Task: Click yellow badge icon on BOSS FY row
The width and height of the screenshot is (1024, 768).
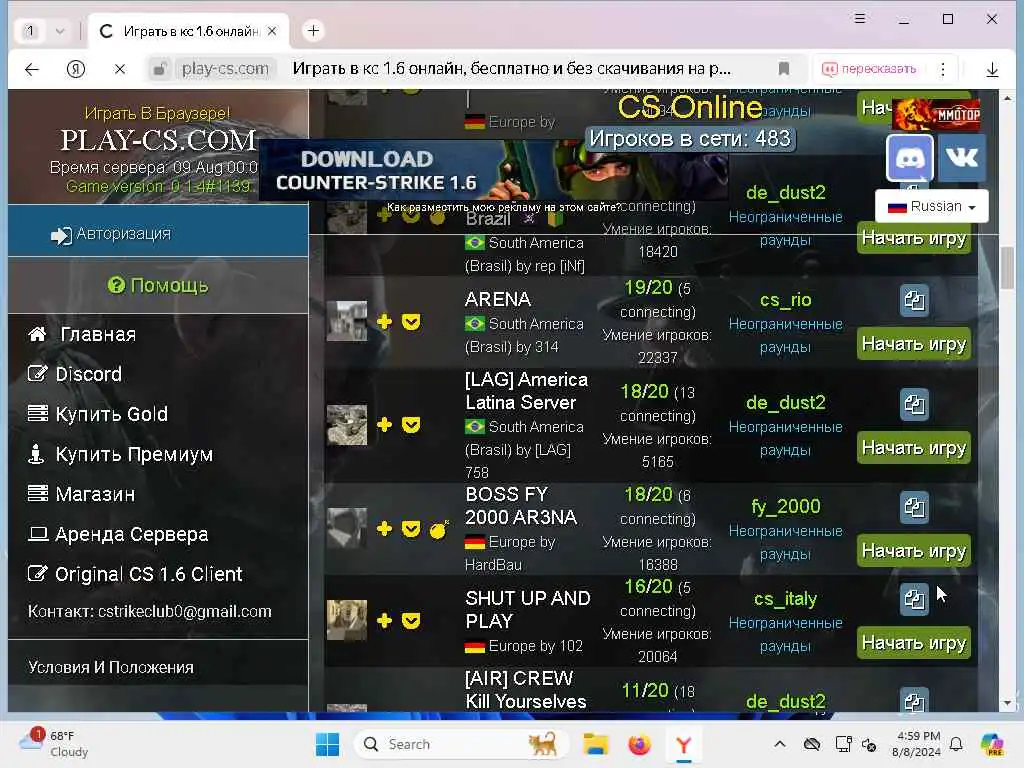Action: tap(411, 529)
